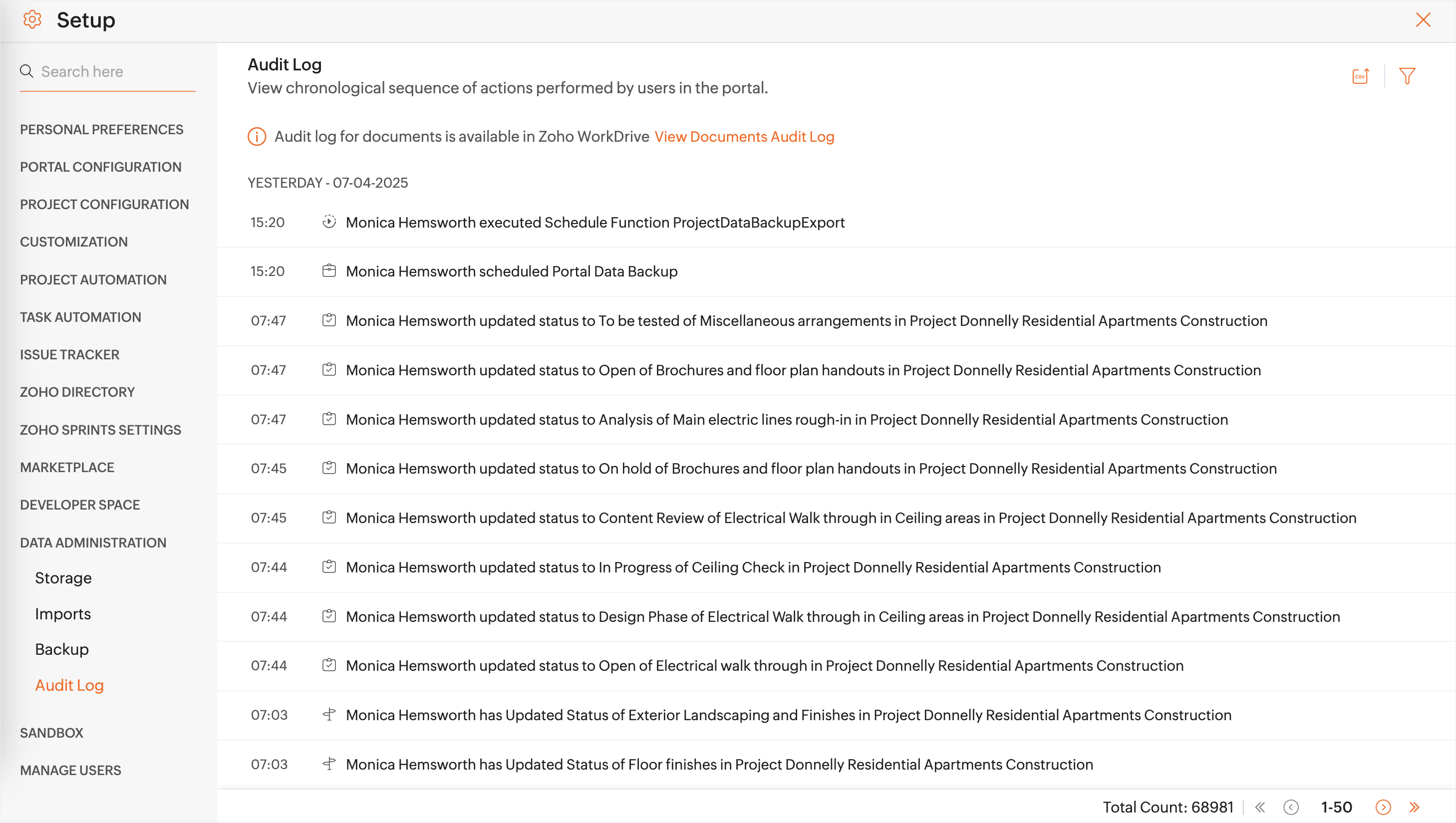Click previous page arrow in pagination
The height and width of the screenshot is (823, 1456).
(x=1291, y=807)
